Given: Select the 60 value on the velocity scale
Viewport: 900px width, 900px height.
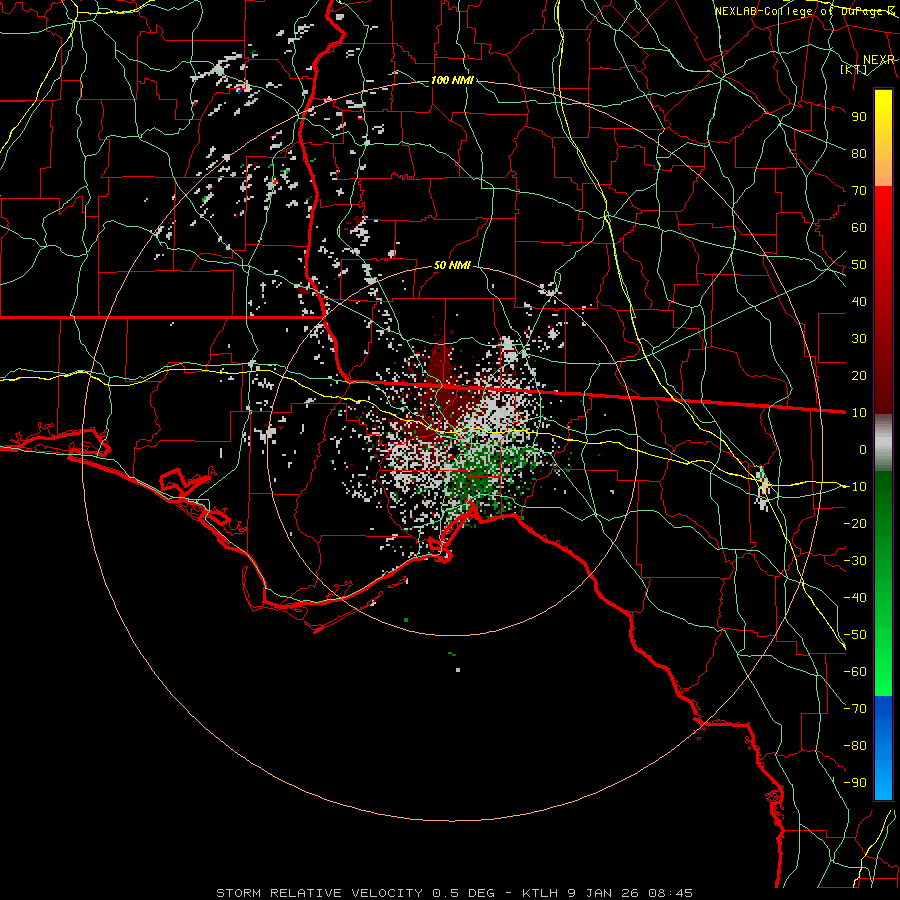Looking at the screenshot, I should point(859,228).
